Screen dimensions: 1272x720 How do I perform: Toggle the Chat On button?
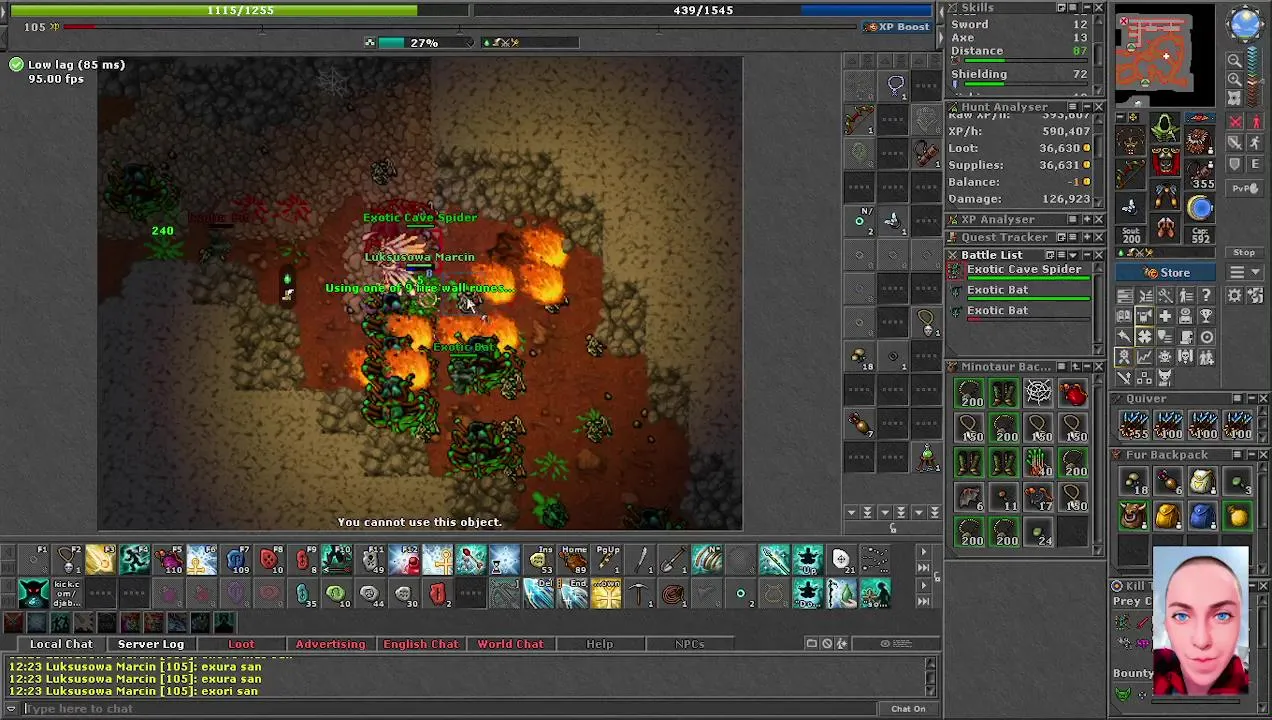(908, 709)
